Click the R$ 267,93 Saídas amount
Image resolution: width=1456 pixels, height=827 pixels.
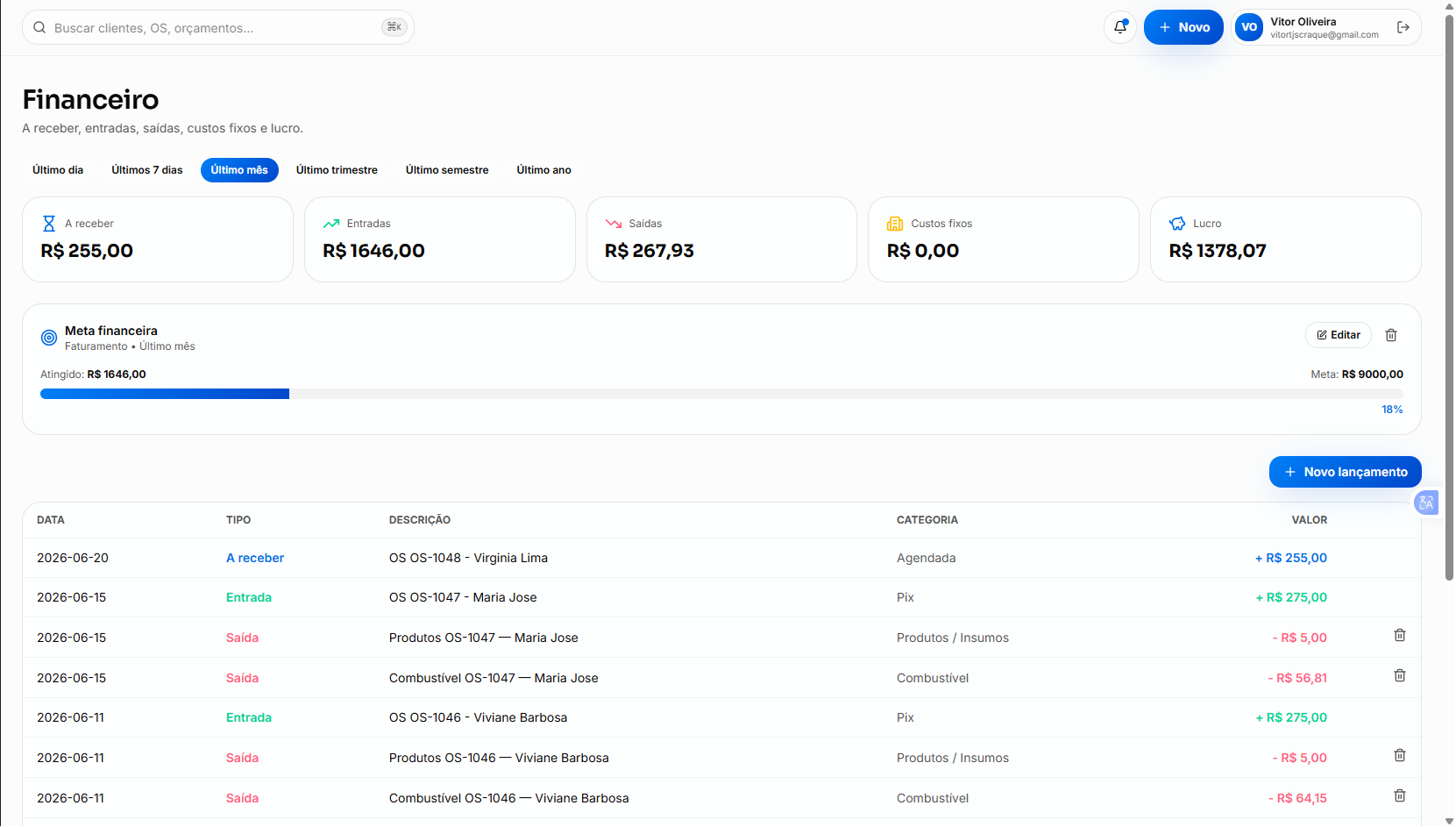click(x=650, y=251)
